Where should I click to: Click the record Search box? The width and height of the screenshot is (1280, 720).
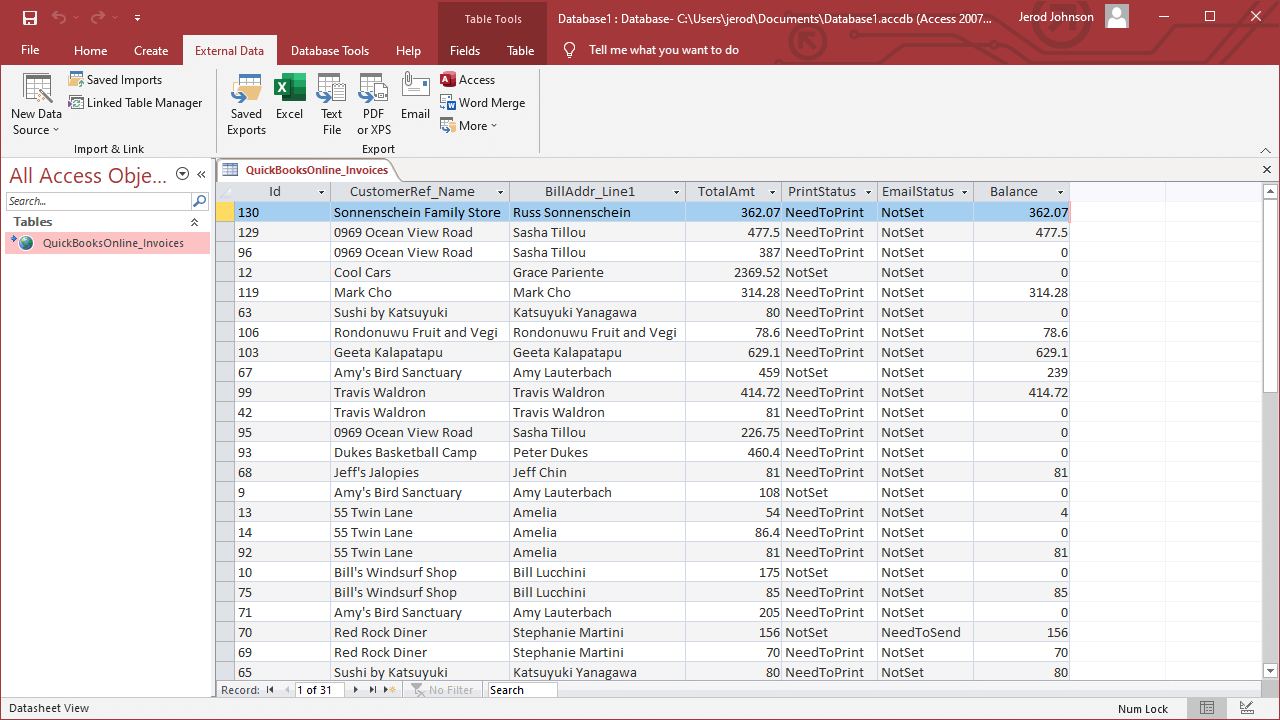click(521, 690)
